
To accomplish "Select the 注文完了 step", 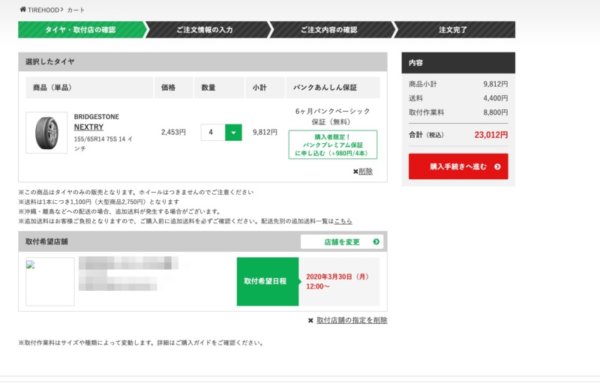I will (x=454, y=29).
